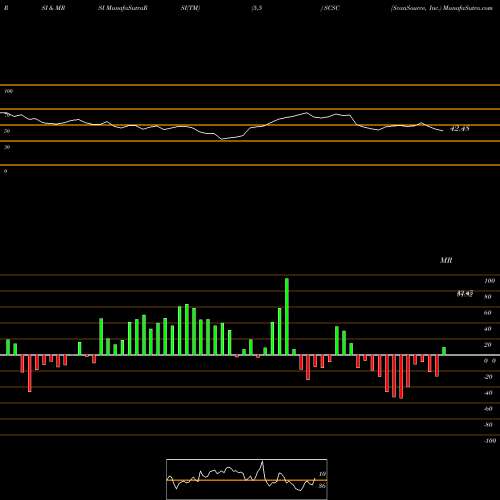Click the SI MunafaSutraR header text
This screenshot has height=500, width=500.
(123, 8)
